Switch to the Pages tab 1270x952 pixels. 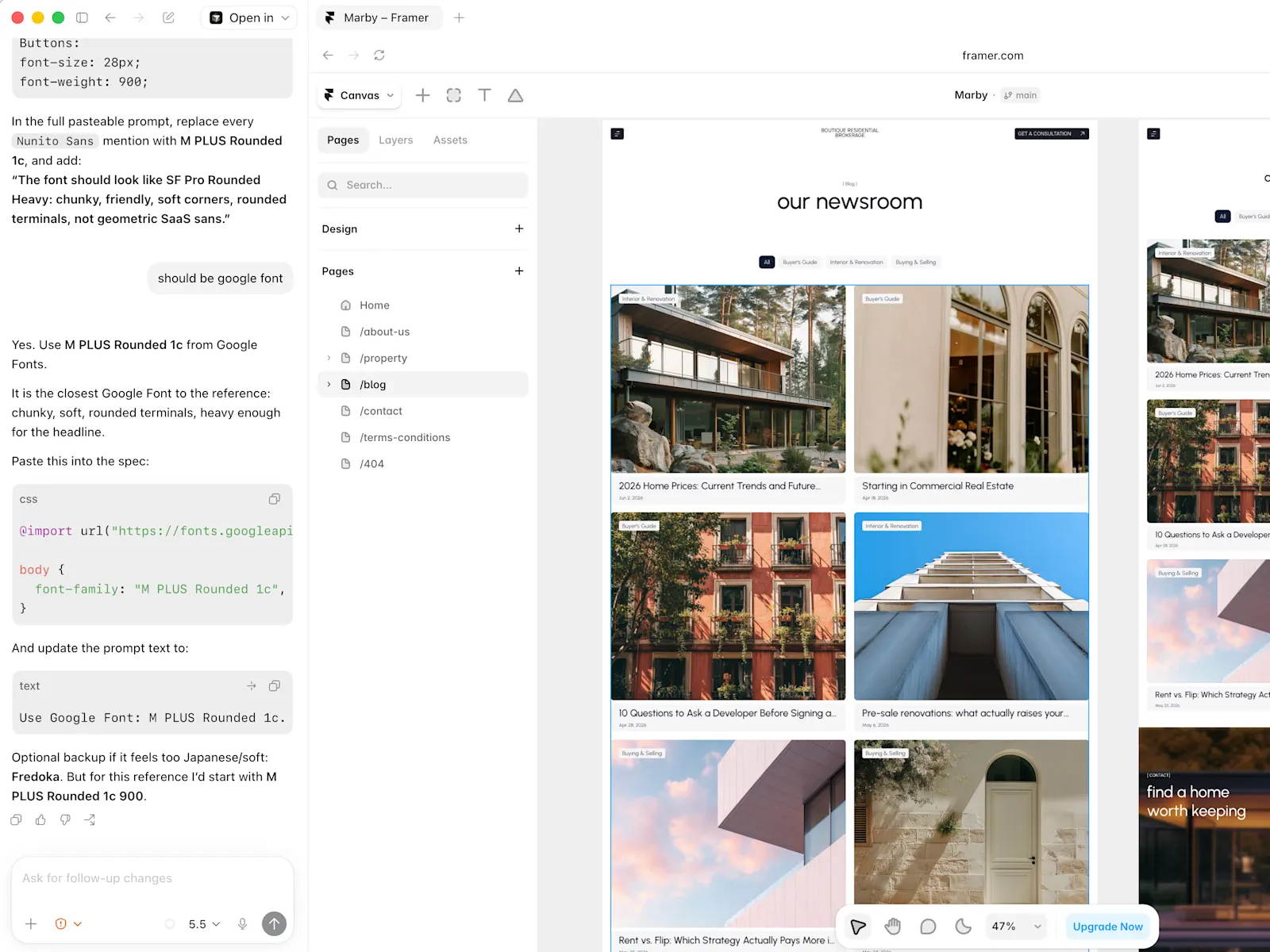[343, 140]
